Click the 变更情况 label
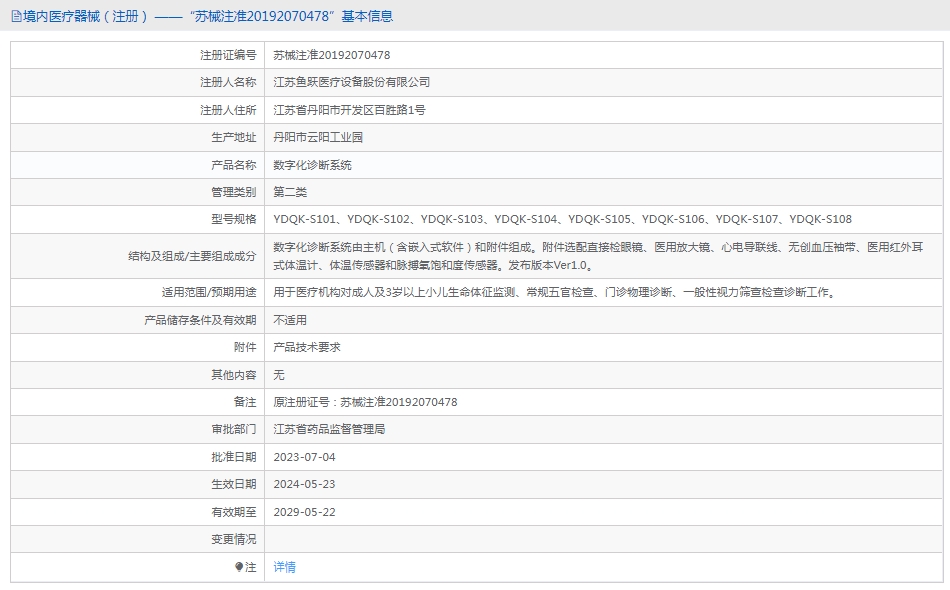The image size is (950, 590). coord(234,539)
